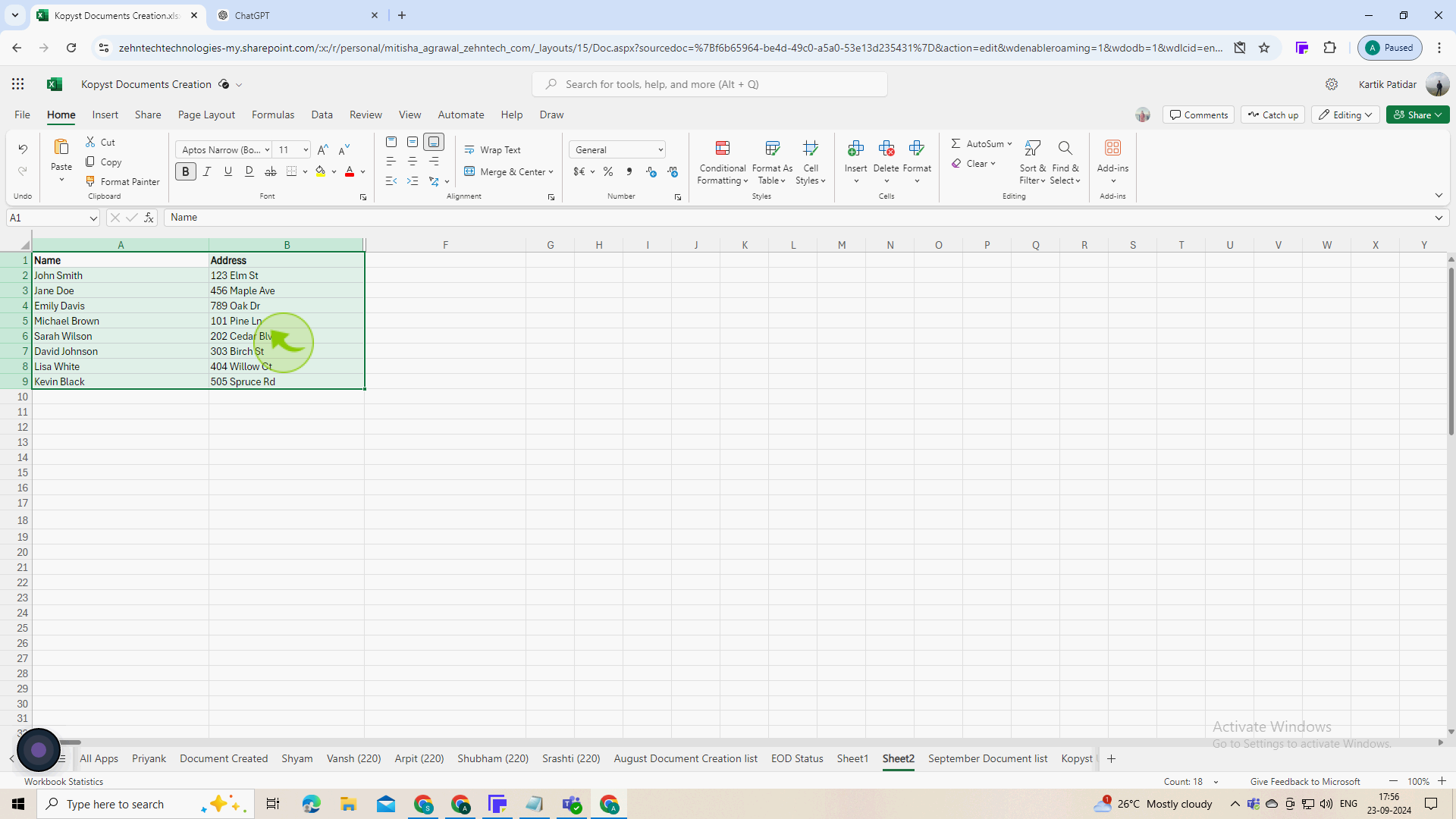Image resolution: width=1456 pixels, height=819 pixels.
Task: Click the Increase Decimal icon
Action: pos(651,172)
